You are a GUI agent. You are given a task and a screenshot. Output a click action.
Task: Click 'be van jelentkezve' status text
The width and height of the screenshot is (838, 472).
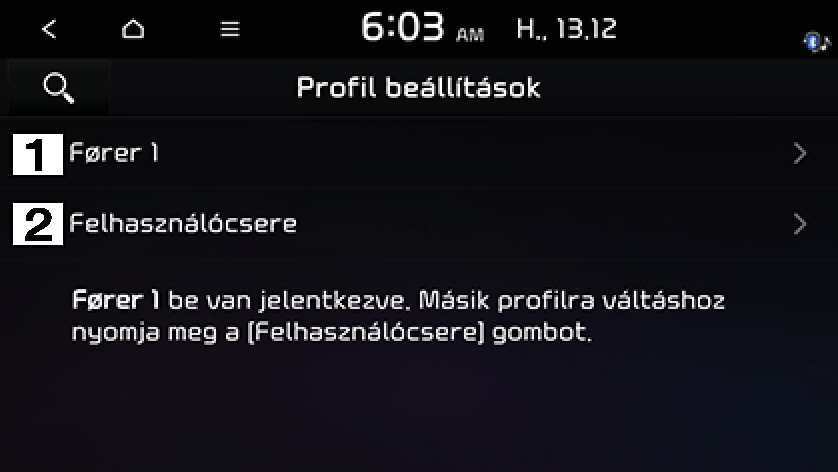click(x=289, y=301)
